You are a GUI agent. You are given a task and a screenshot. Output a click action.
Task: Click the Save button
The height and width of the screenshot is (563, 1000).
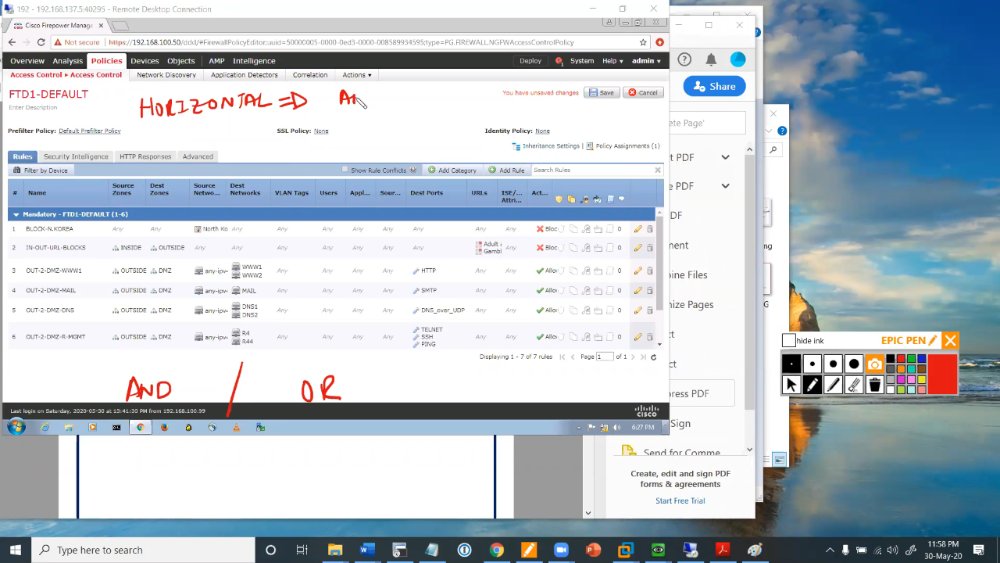pyautogui.click(x=601, y=92)
